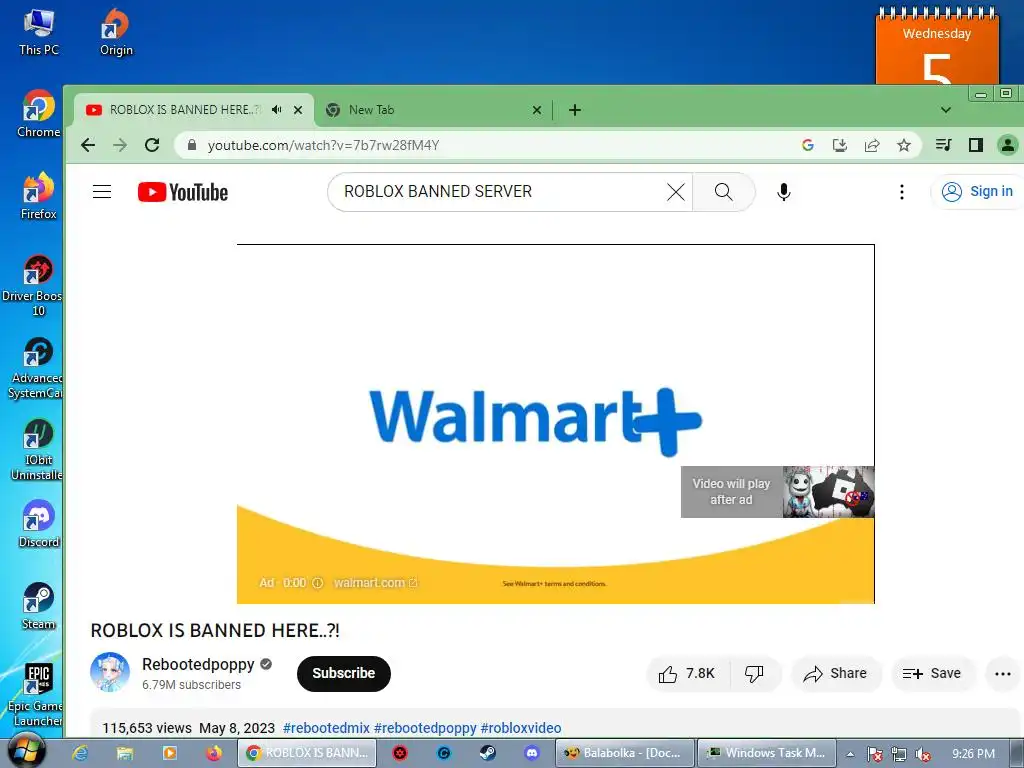Open the YouTube guide hamburger menu
Viewport: 1024px width, 768px height.
(x=102, y=191)
